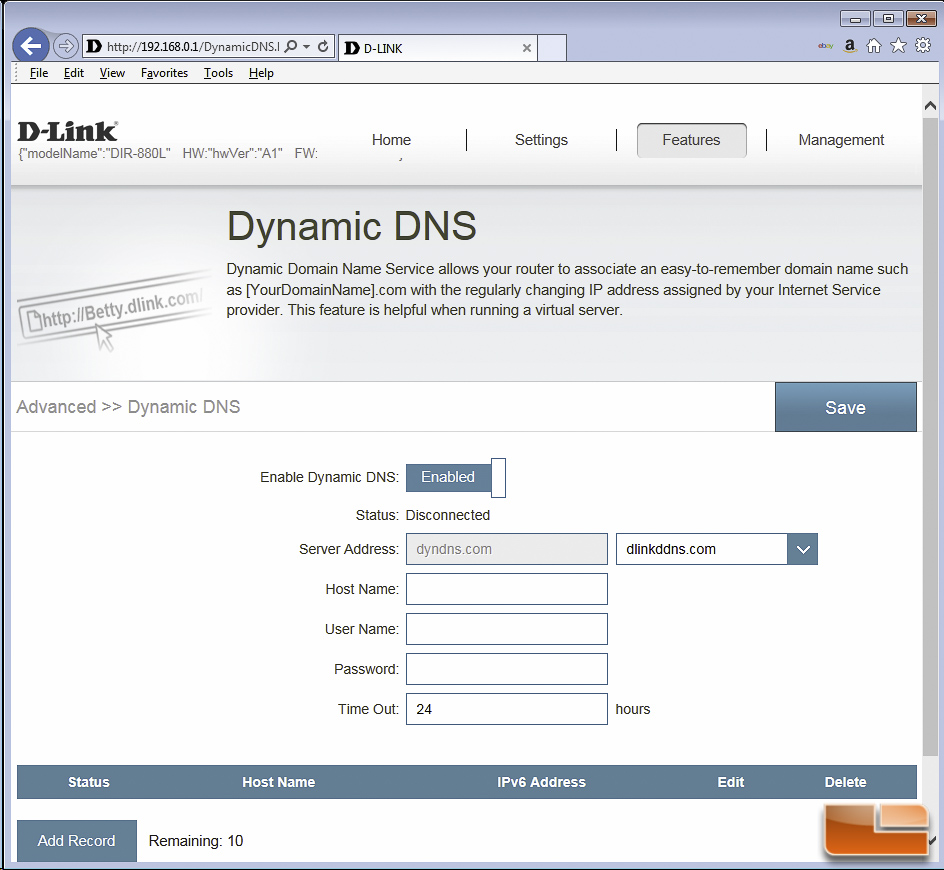The height and width of the screenshot is (870, 944).
Task: Select the D-LINK browser tab
Action: (x=438, y=48)
